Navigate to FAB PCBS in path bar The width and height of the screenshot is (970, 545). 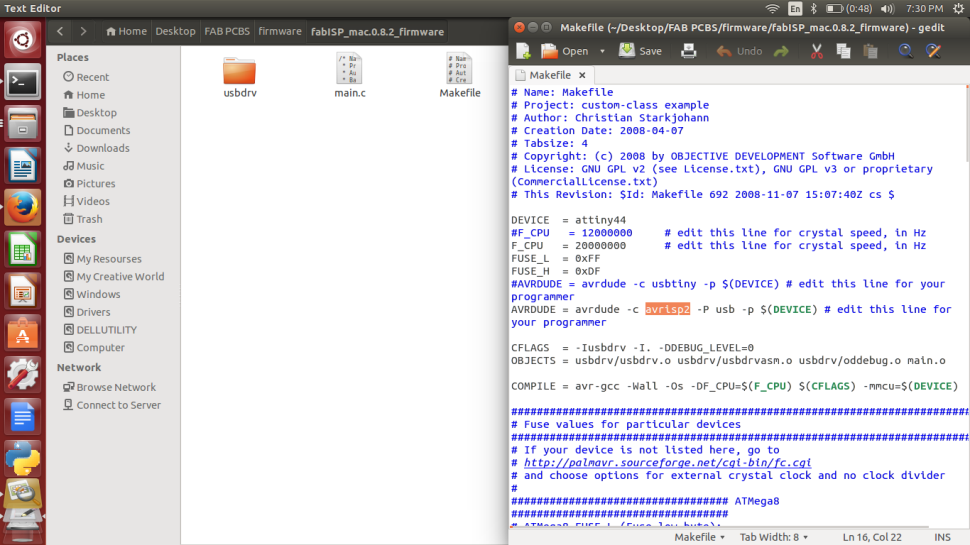(227, 31)
